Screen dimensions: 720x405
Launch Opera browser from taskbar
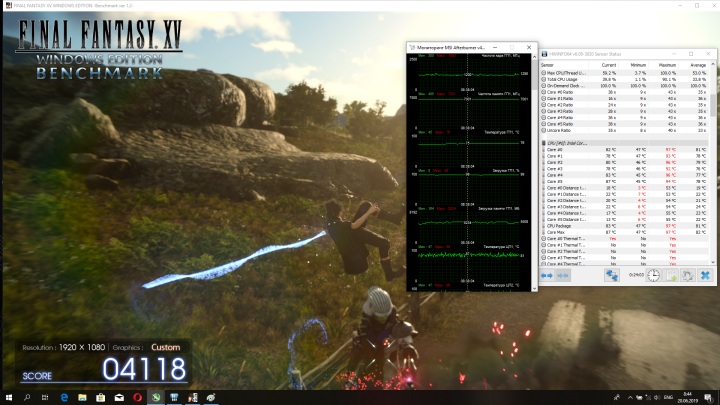click(137, 397)
